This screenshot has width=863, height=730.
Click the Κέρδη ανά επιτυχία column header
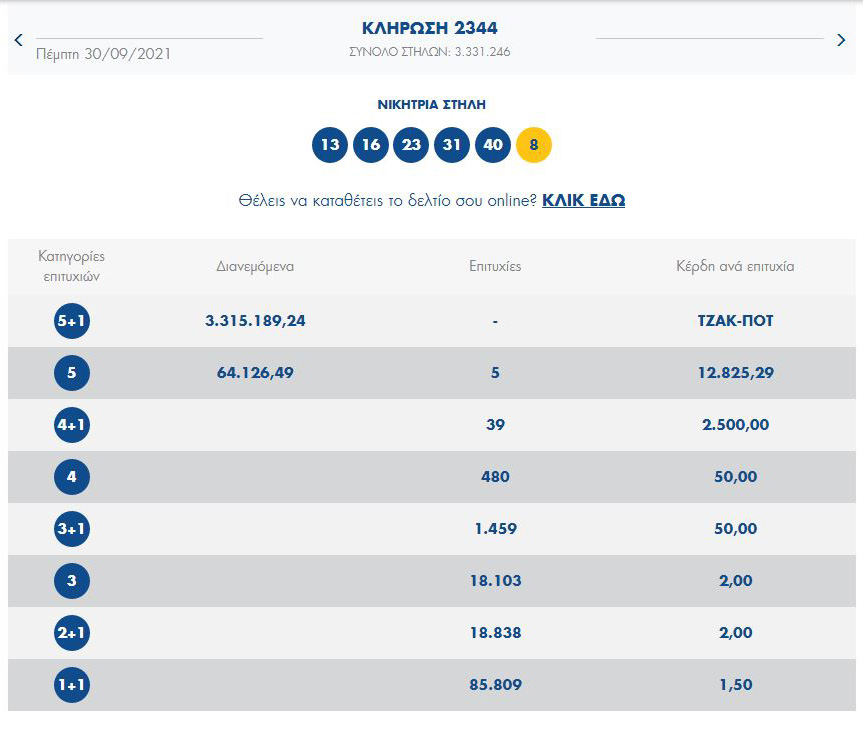(x=735, y=267)
